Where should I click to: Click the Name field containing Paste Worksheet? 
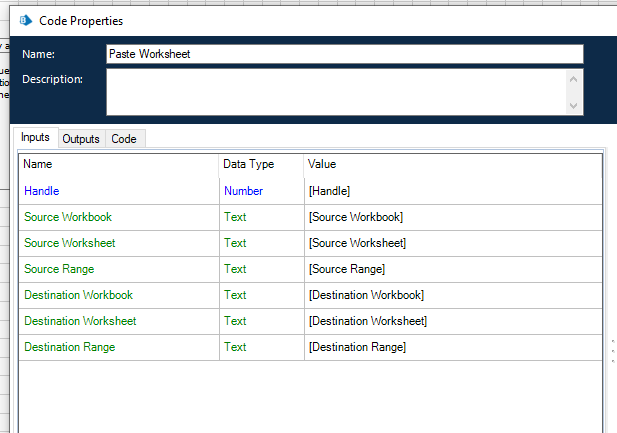344,54
